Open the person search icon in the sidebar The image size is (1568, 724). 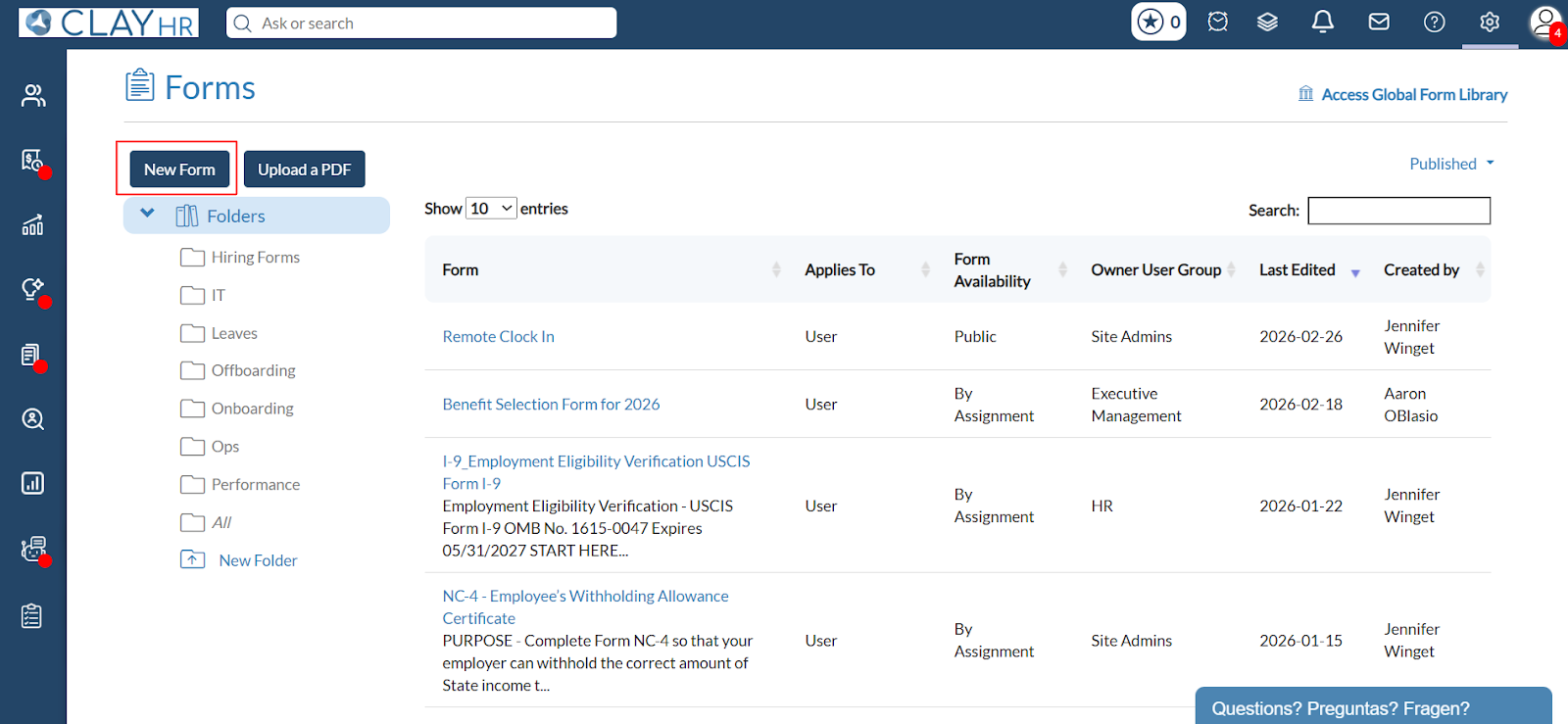33,419
